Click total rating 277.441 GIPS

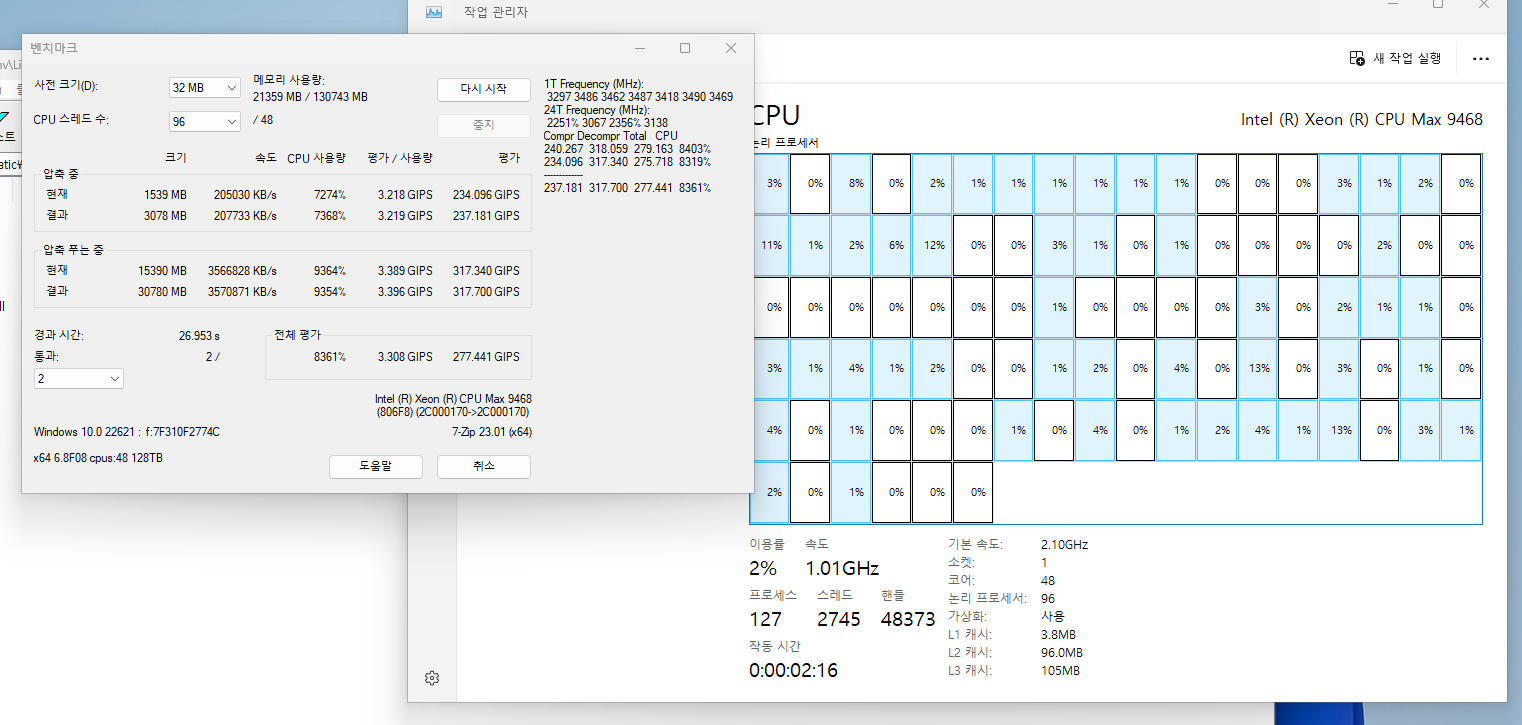pos(486,356)
